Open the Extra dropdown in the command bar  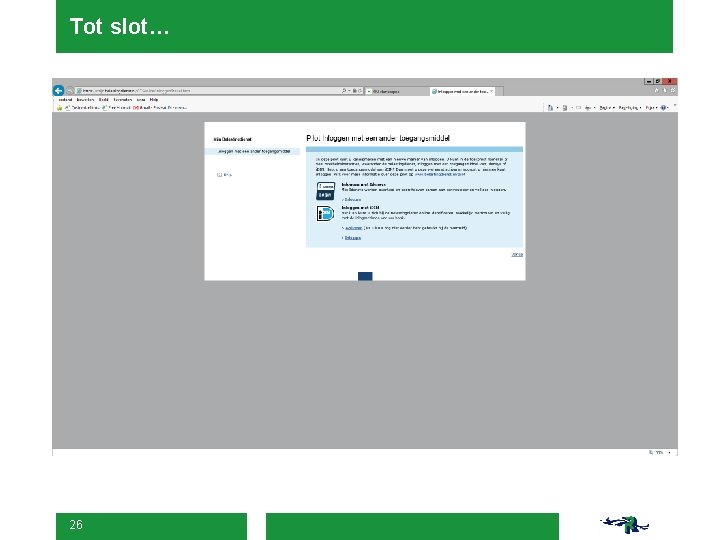coord(651,108)
